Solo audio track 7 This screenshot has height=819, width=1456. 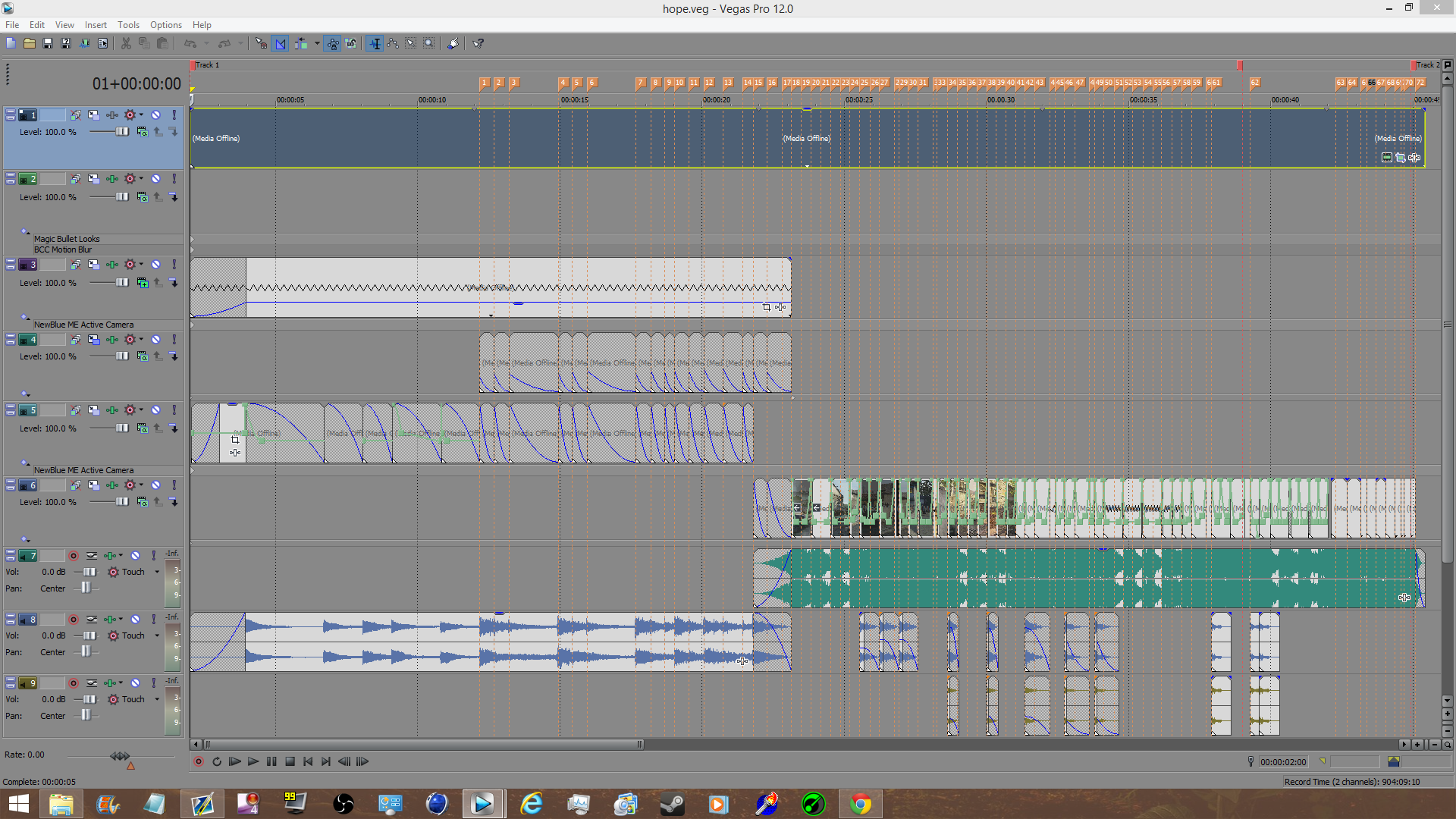pos(153,556)
